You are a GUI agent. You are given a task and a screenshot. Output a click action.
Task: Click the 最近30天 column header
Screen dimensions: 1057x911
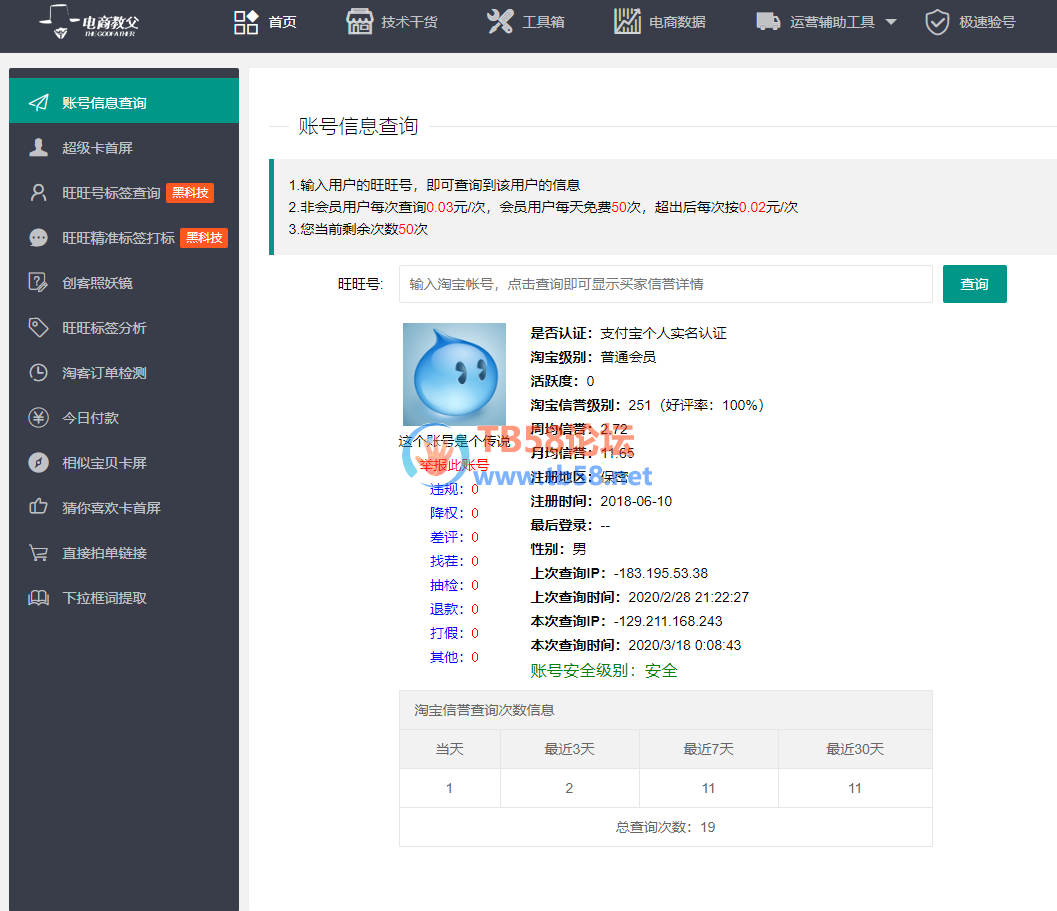pyautogui.click(x=855, y=749)
